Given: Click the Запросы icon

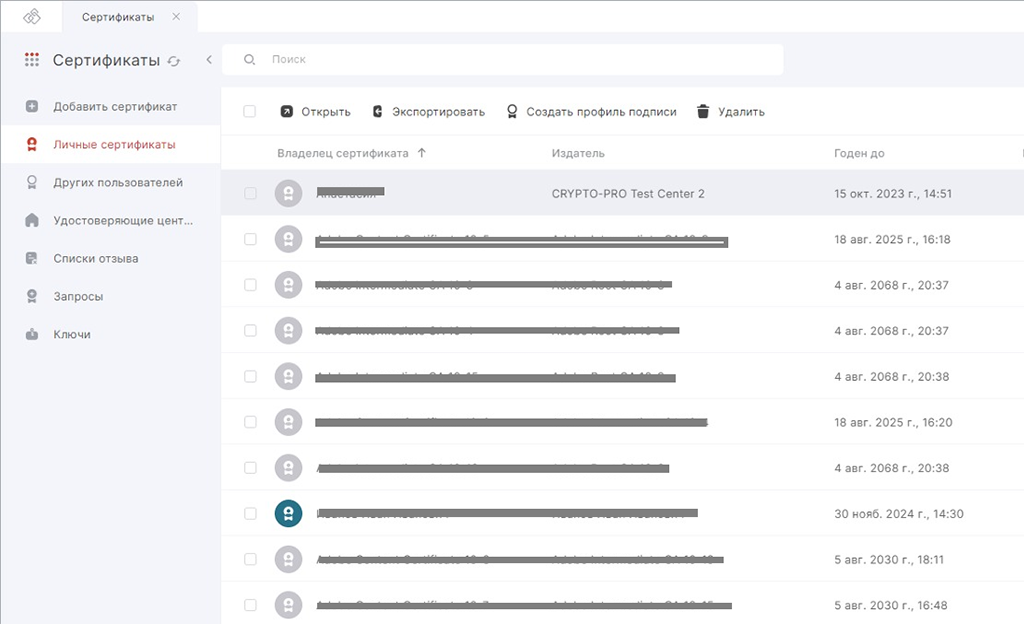Looking at the screenshot, I should click(x=32, y=296).
